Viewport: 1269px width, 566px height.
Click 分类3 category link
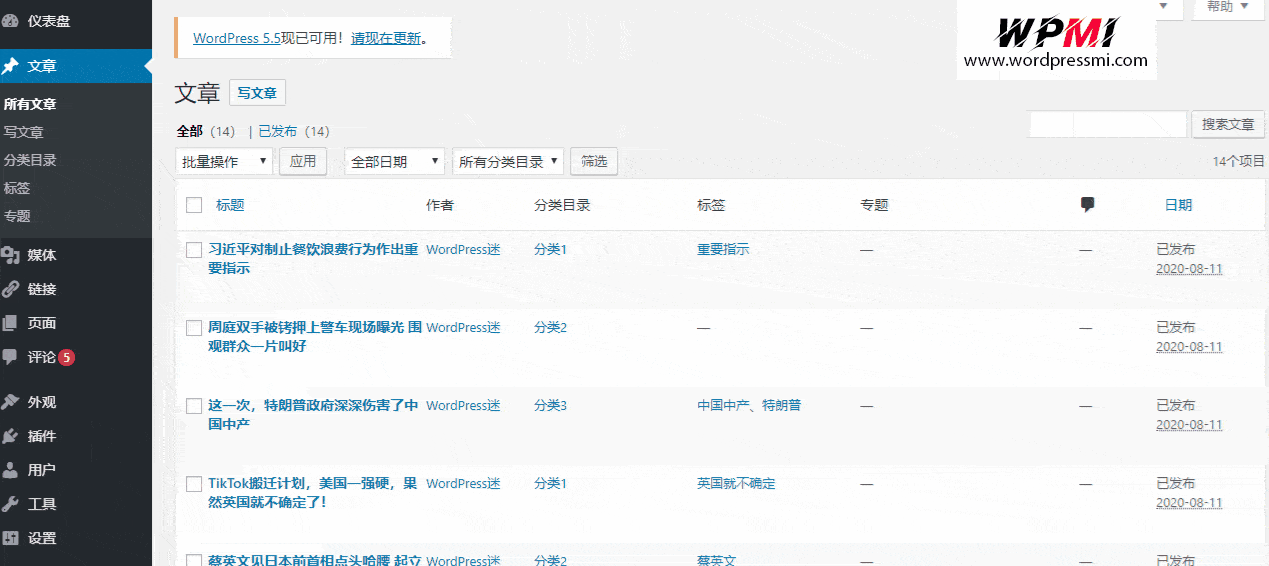pyautogui.click(x=550, y=406)
